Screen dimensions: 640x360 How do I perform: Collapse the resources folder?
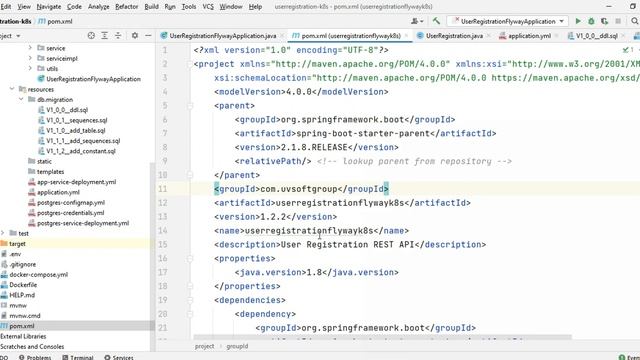pos(12,89)
